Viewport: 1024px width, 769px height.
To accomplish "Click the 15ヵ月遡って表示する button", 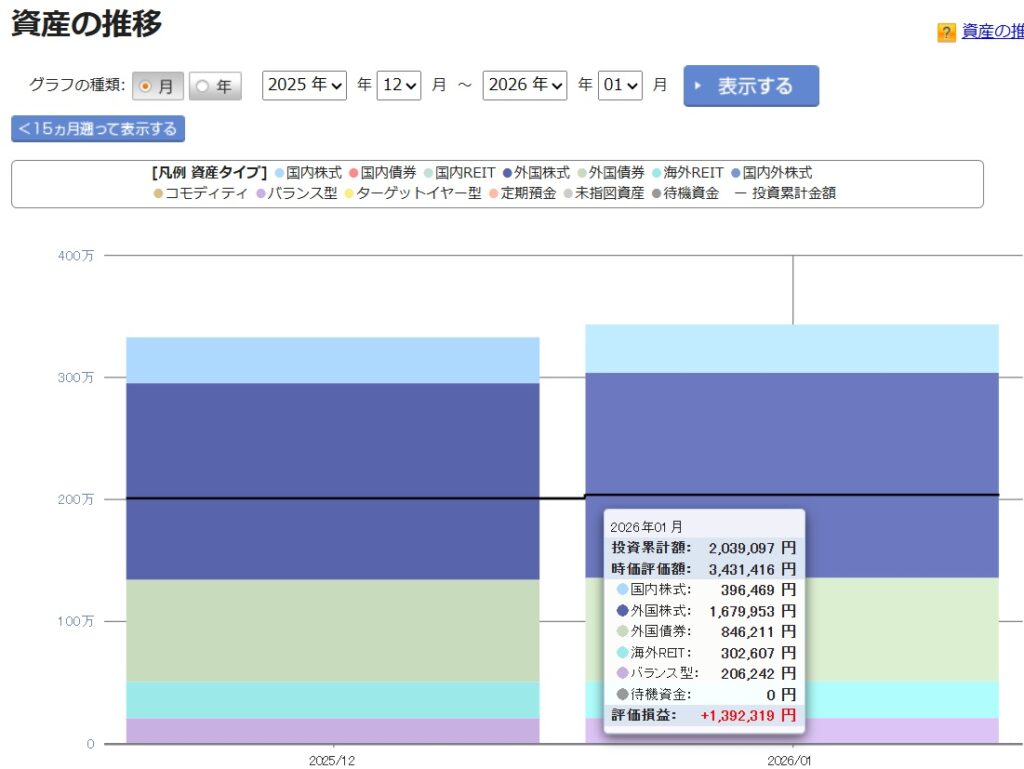I will (98, 129).
